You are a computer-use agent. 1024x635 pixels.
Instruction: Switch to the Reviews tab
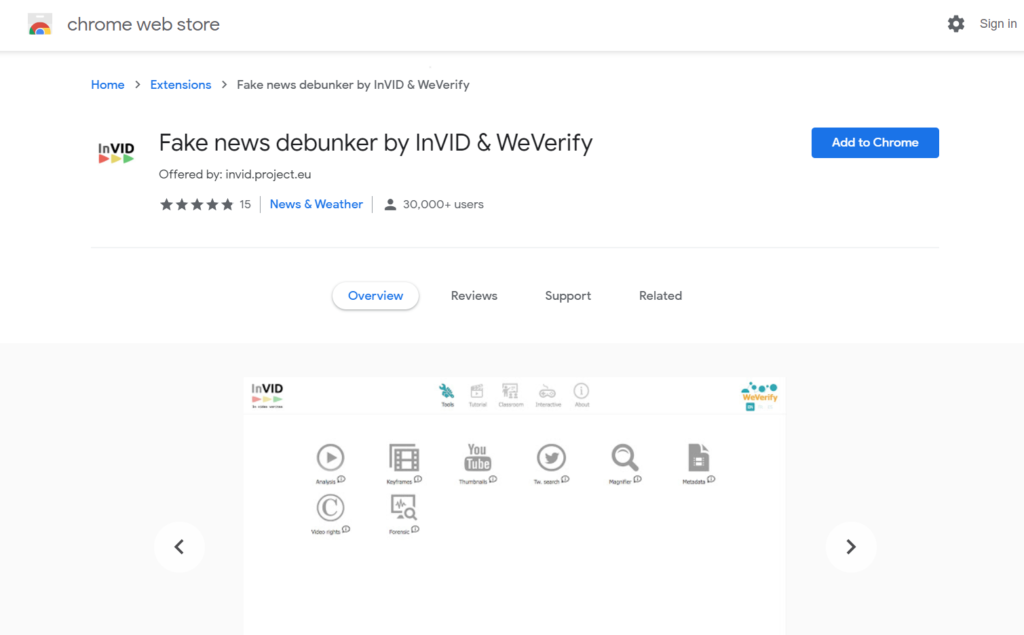473,295
